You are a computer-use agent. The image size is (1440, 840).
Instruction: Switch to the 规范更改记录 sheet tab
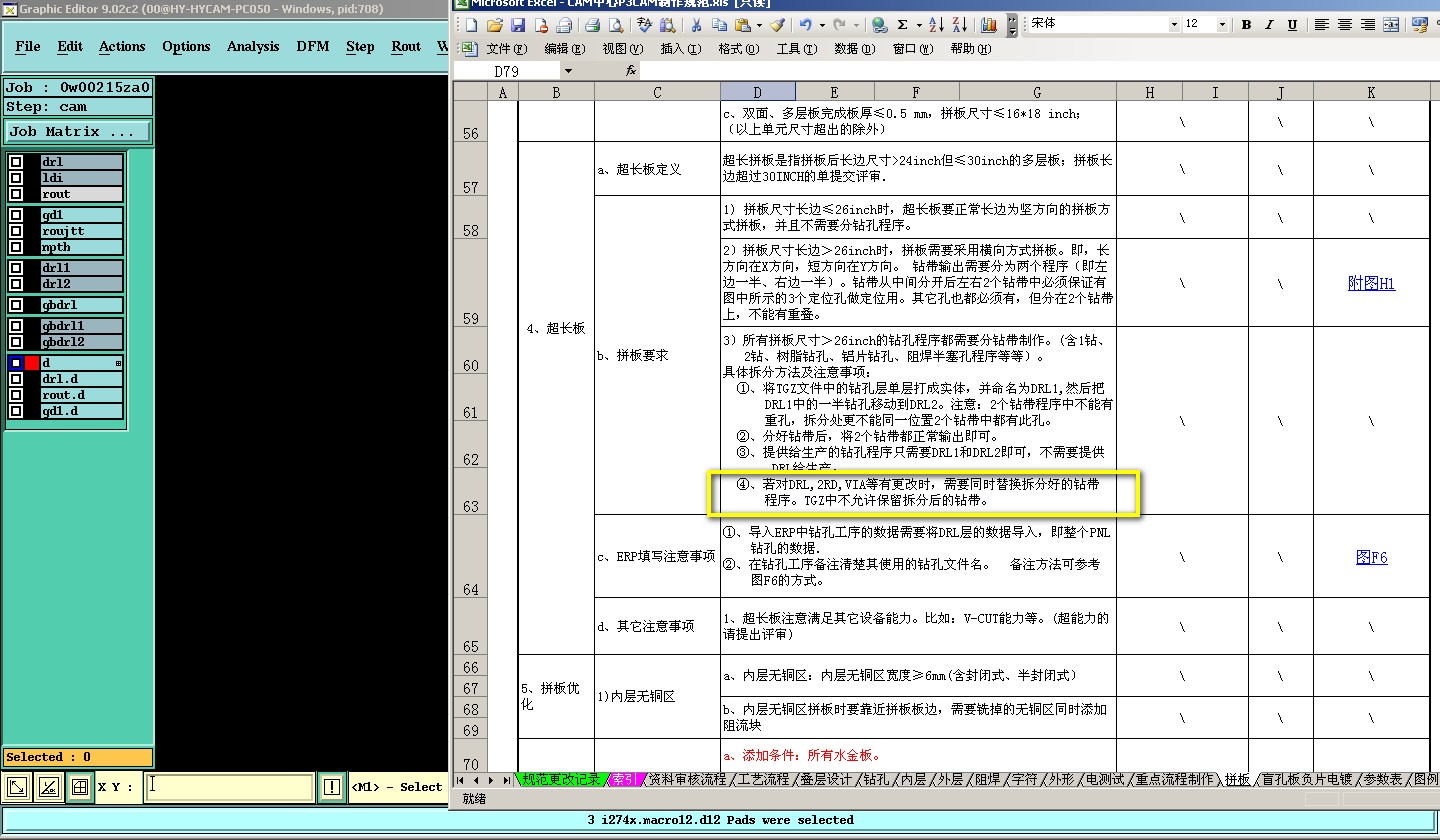(x=563, y=779)
